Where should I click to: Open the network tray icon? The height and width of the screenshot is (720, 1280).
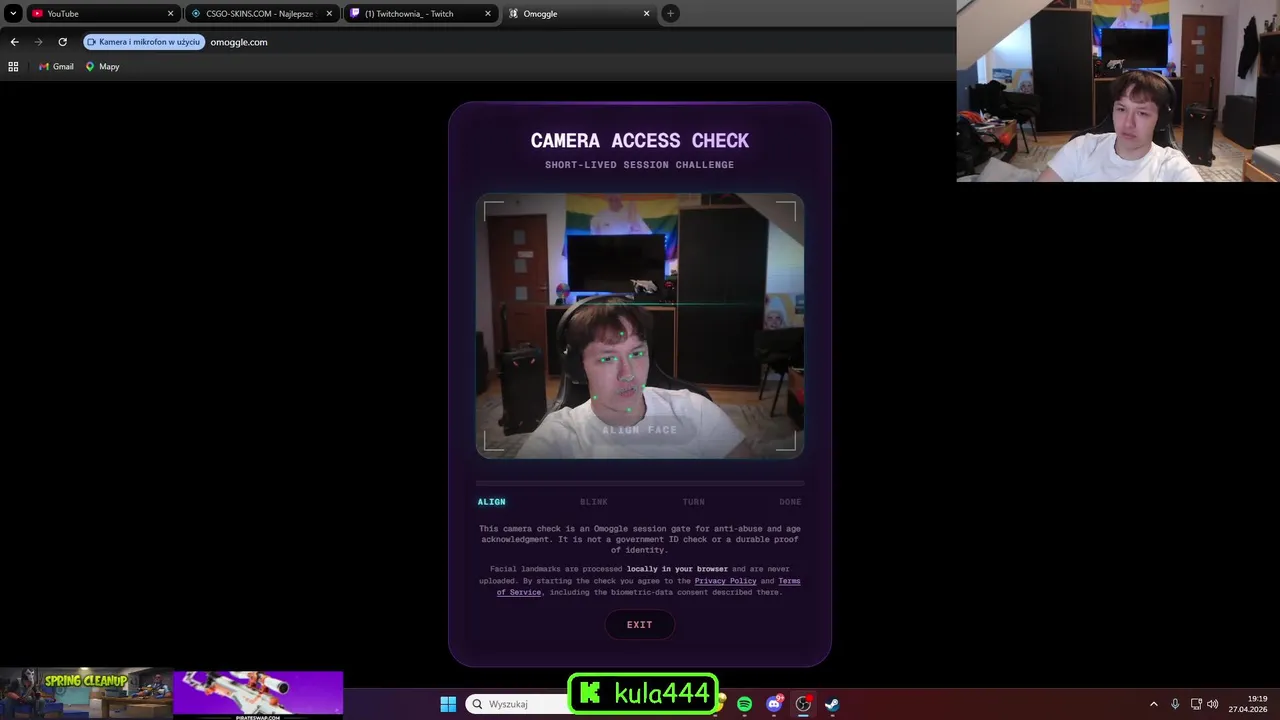tap(1196, 704)
